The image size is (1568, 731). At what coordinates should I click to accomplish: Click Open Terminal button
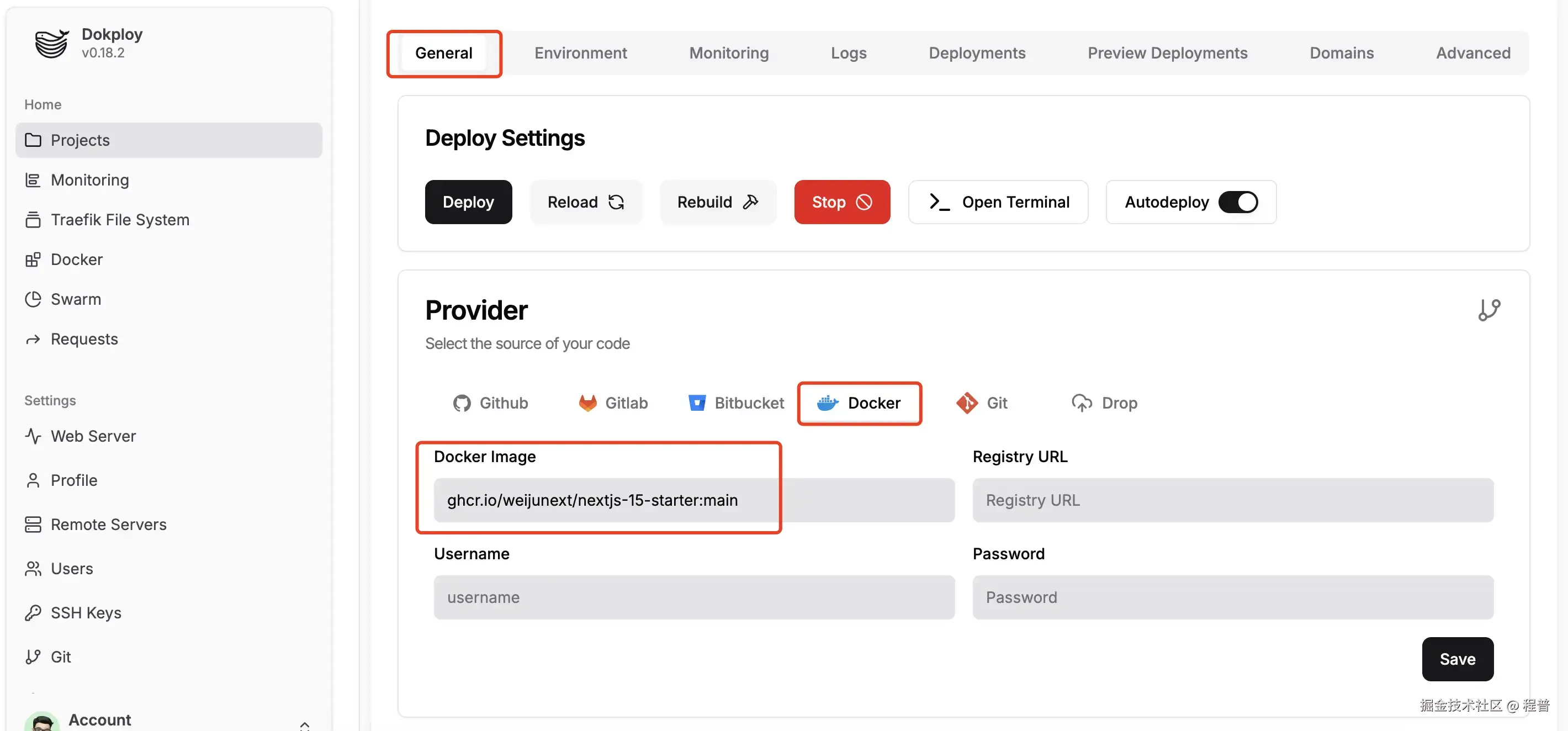tap(998, 202)
